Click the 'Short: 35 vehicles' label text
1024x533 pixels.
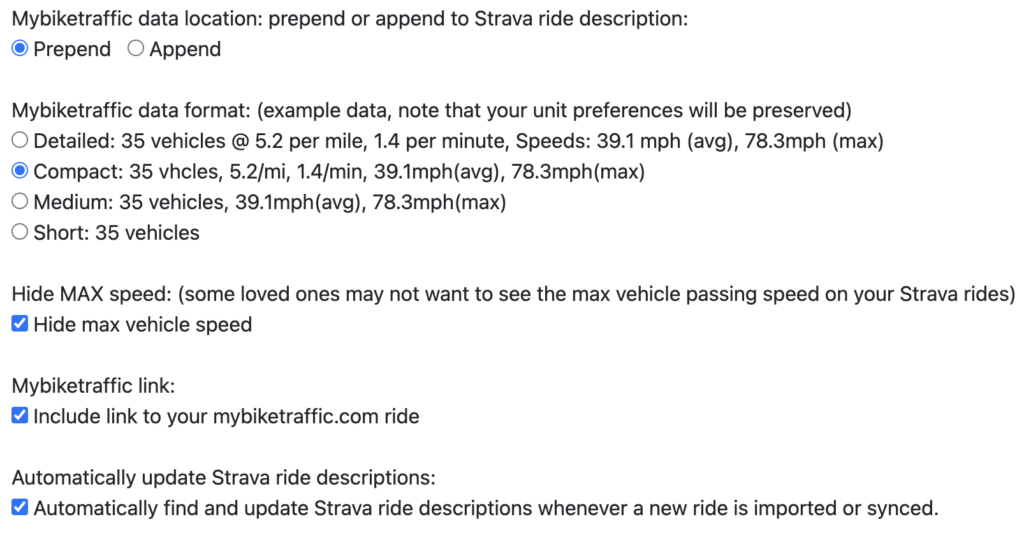tap(116, 233)
